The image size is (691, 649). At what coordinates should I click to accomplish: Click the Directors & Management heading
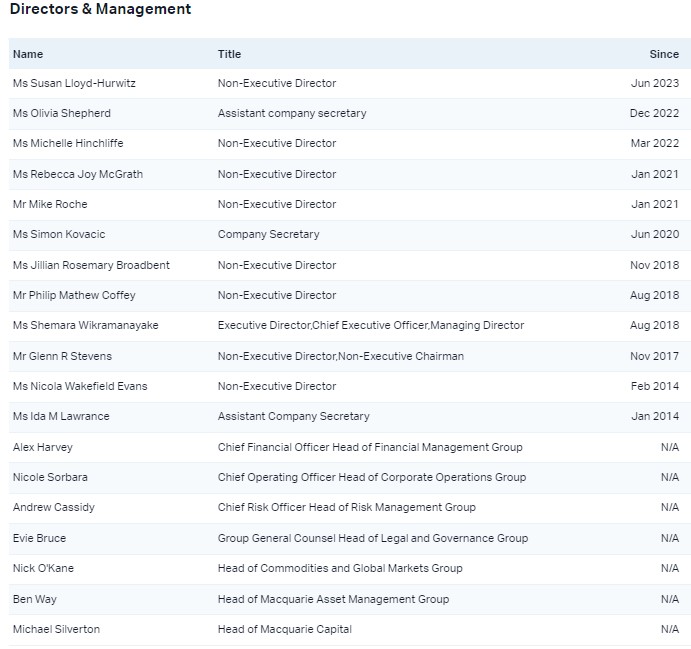[x=100, y=9]
